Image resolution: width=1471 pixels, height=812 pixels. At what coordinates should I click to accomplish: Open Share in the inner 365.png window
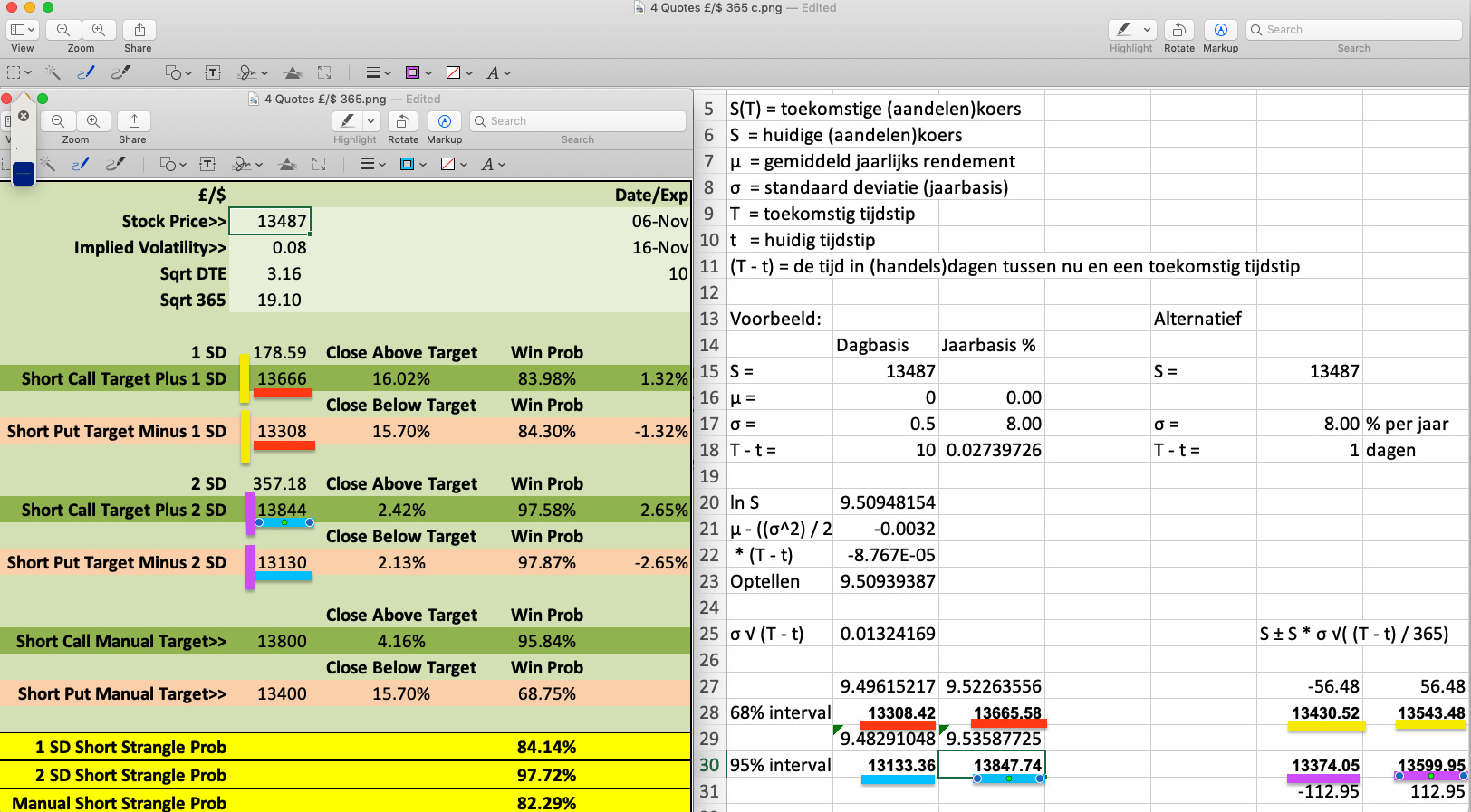click(134, 121)
